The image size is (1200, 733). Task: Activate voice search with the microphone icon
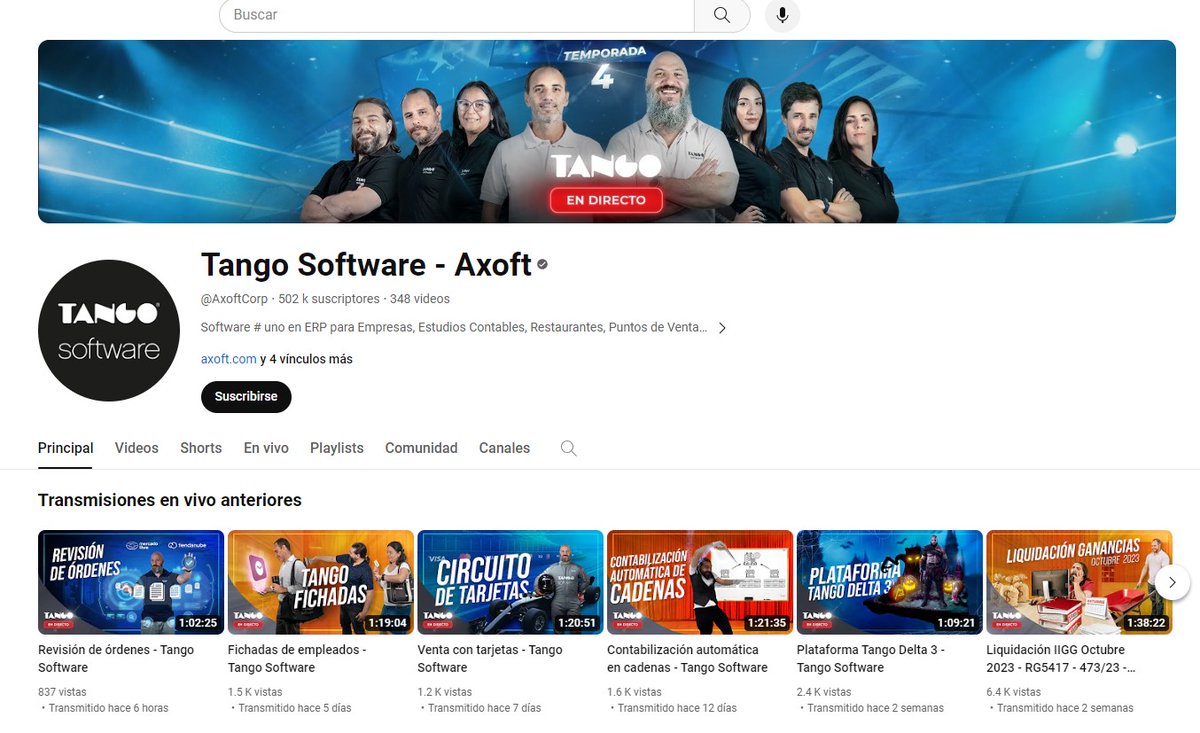pos(782,15)
